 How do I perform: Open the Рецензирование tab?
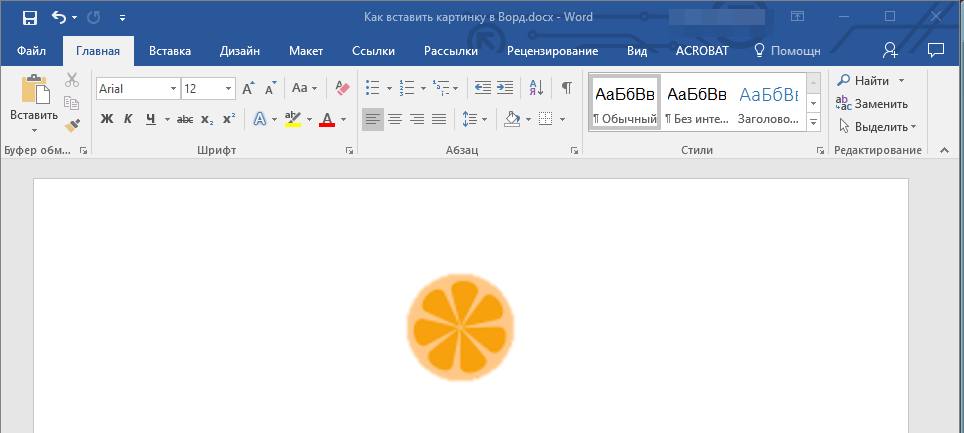(x=552, y=51)
